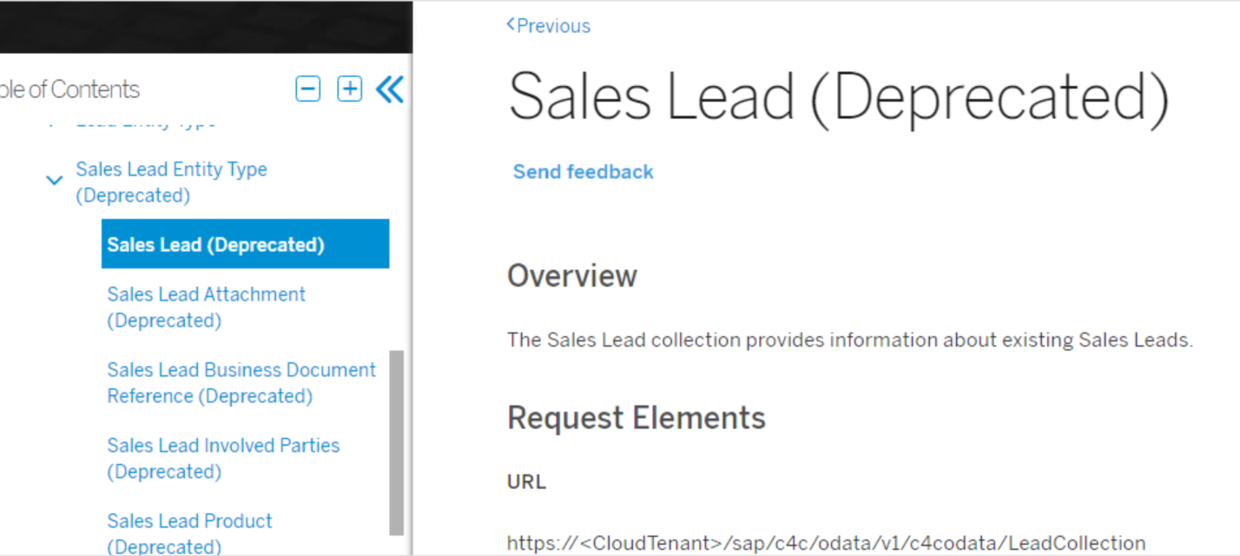Click the URL subheading label
This screenshot has height=556, width=1240.
click(x=526, y=482)
